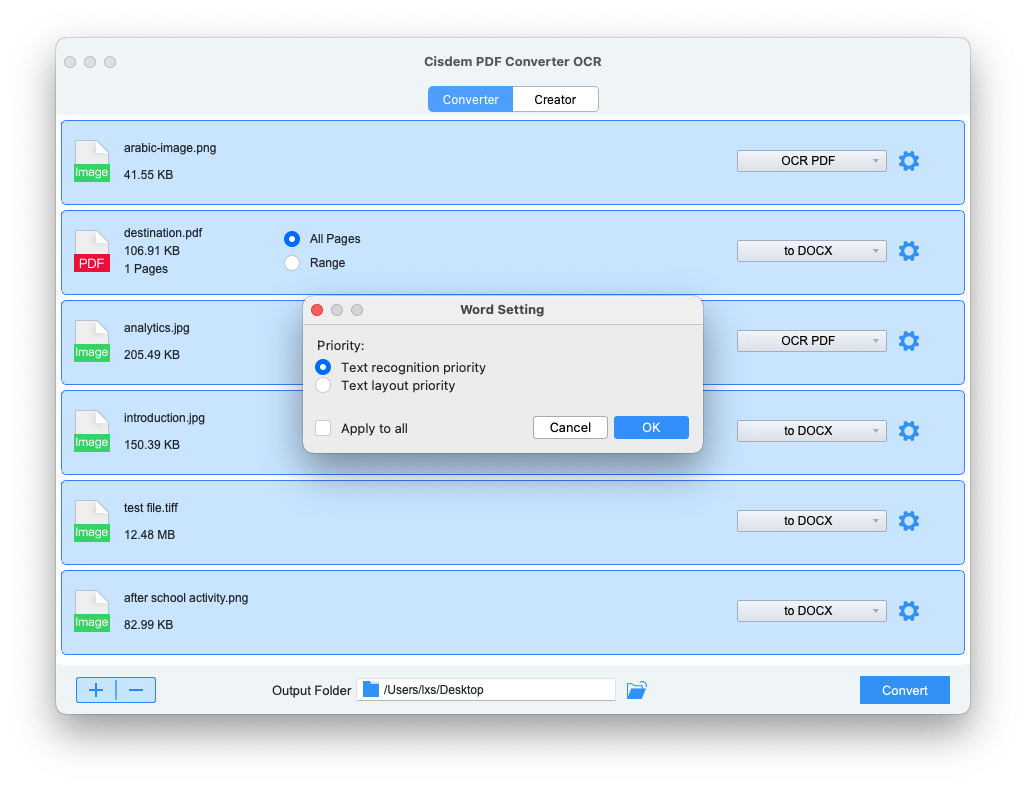Image resolution: width=1026 pixels, height=788 pixels.
Task: Click the 106.91 KB file size
Action: [152, 251]
